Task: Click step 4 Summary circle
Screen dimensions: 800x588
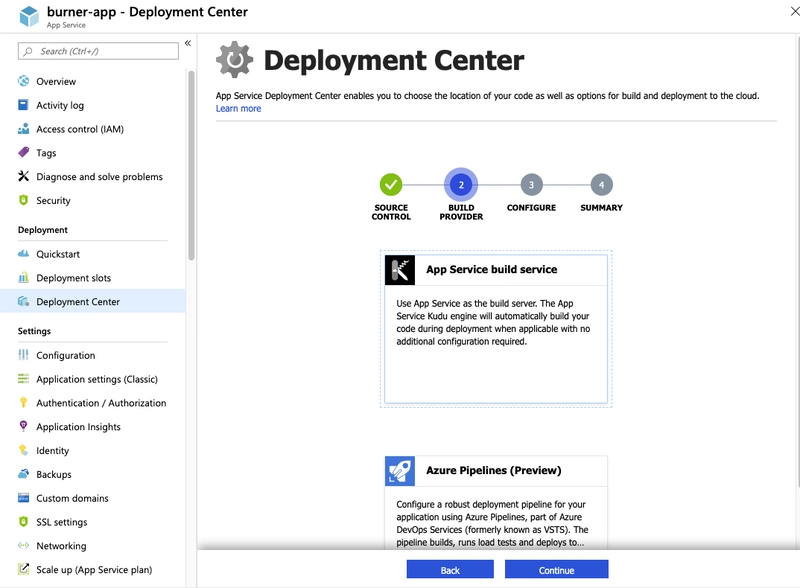Action: 602,185
